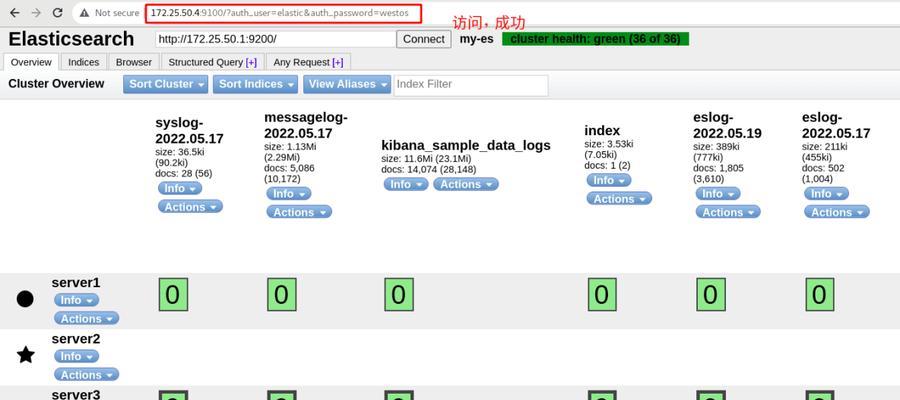900x400 pixels.
Task: Click the kibana_sample_data_logs index name
Action: point(465,145)
